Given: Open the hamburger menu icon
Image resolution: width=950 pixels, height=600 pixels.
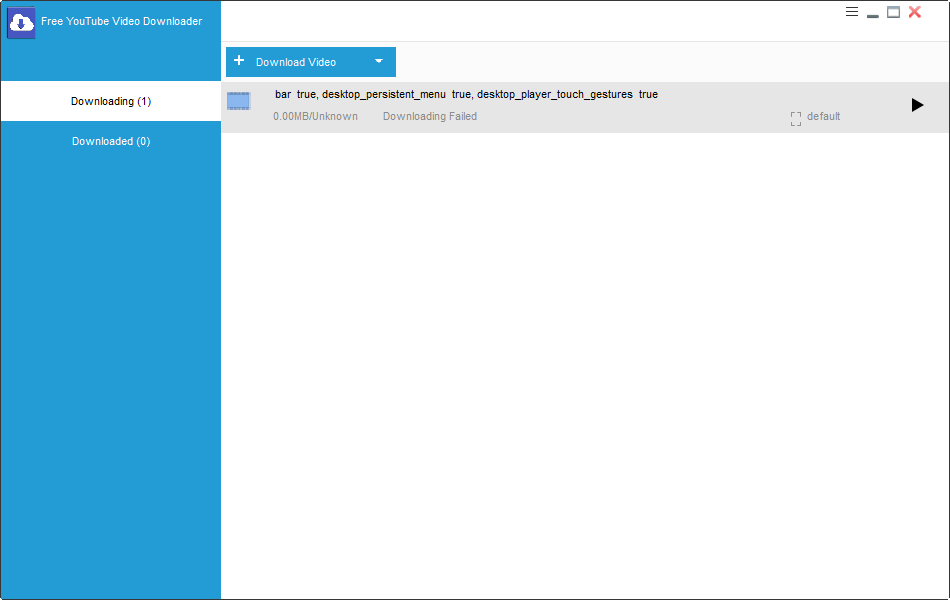Looking at the screenshot, I should pyautogui.click(x=851, y=11).
